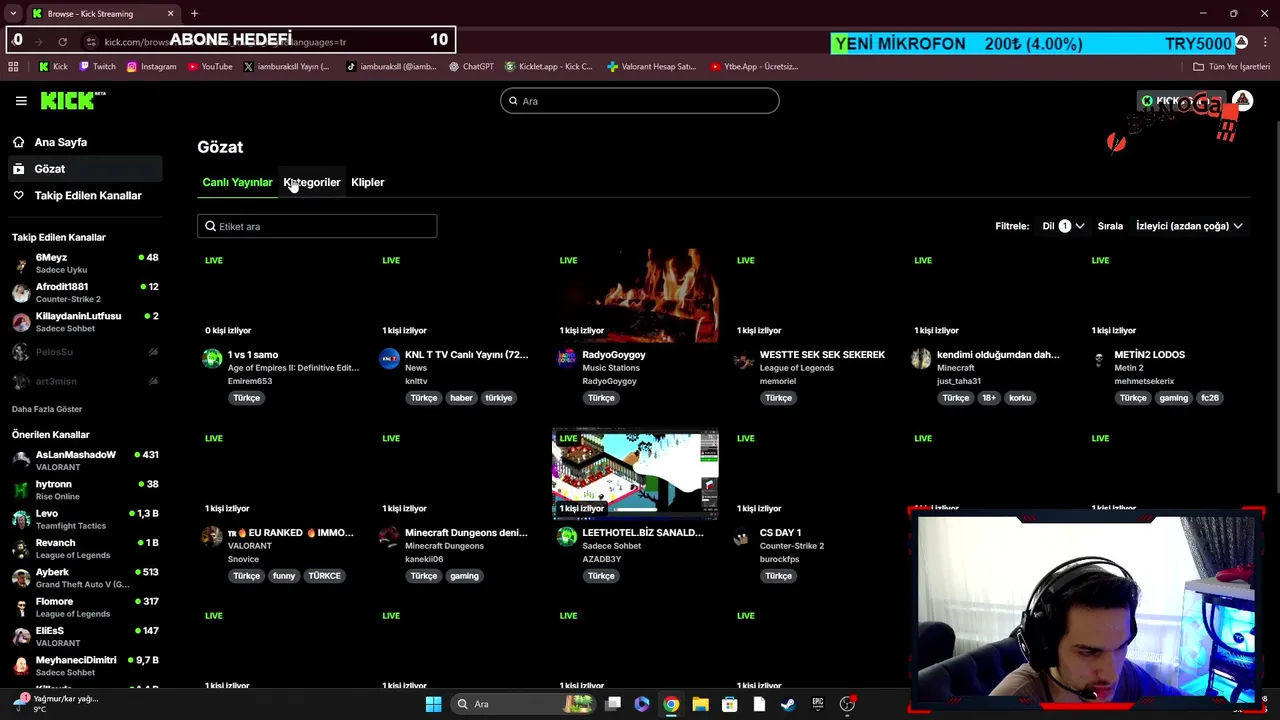Open the Valorant Hesap Satı bookmark

coord(651,67)
